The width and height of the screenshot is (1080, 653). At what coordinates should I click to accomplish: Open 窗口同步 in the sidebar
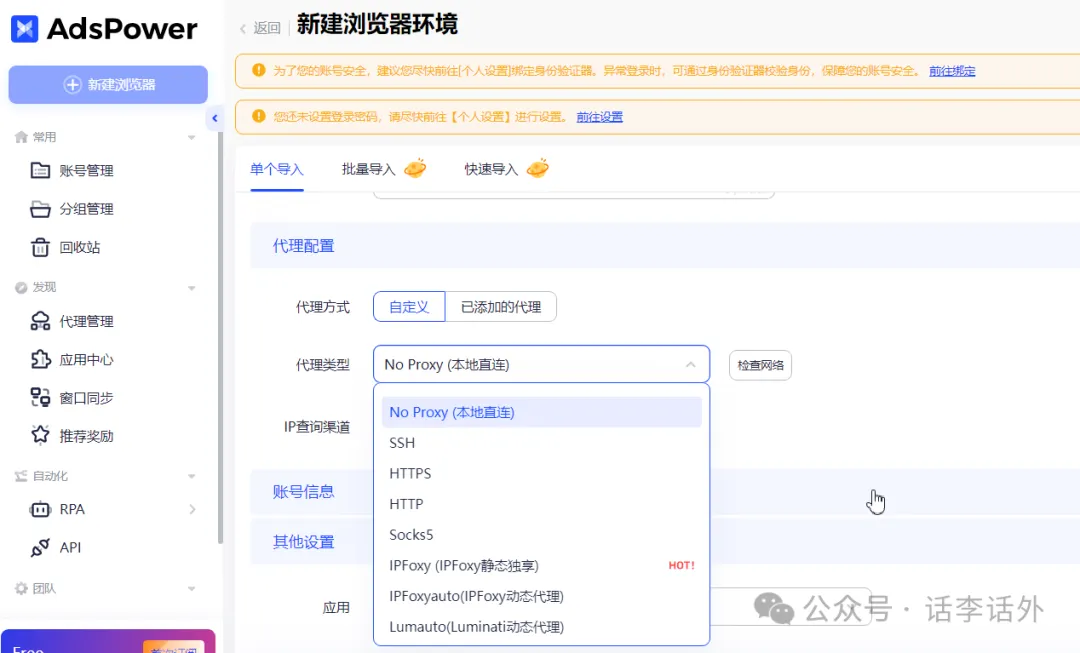click(x=72, y=397)
